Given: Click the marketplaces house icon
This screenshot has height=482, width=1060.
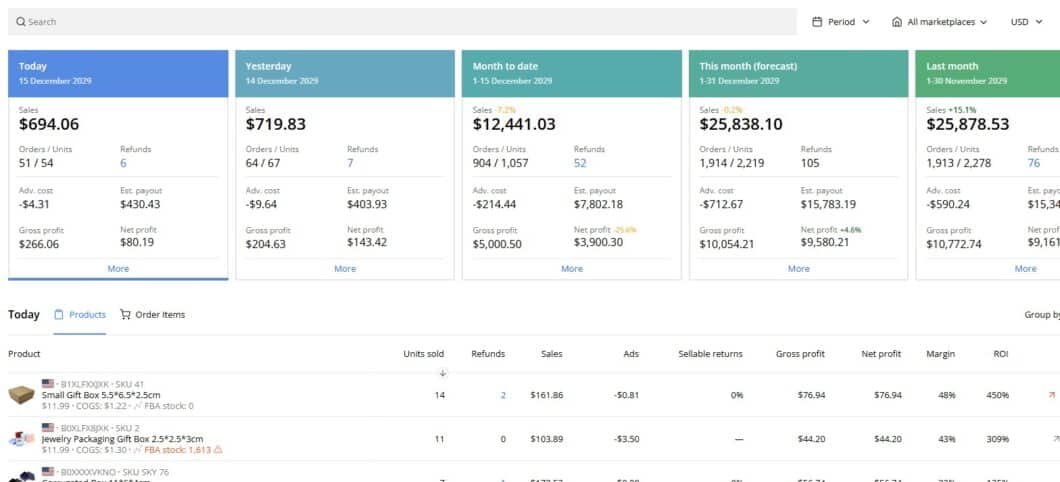Looking at the screenshot, I should pos(897,22).
